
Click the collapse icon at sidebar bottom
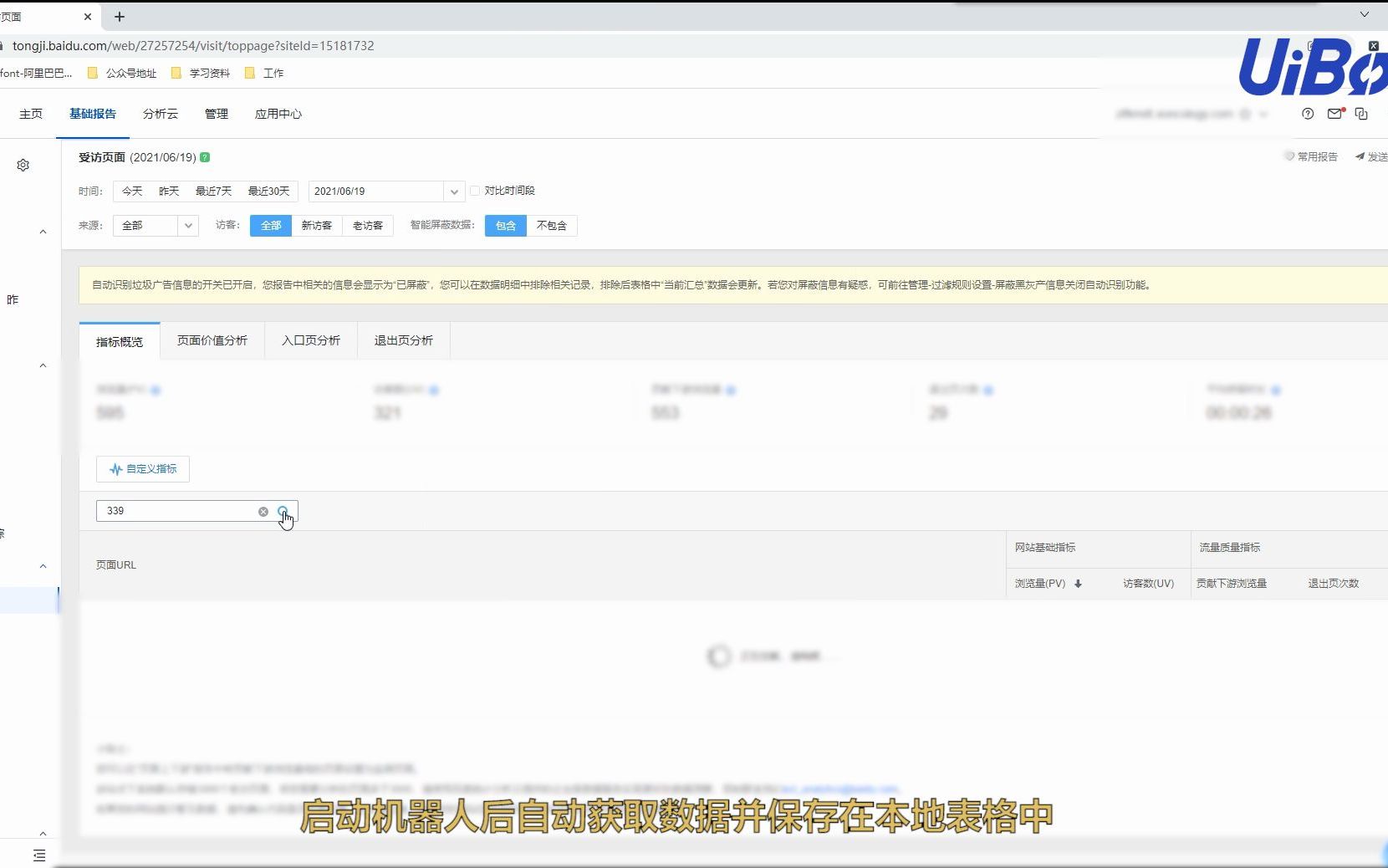click(39, 855)
